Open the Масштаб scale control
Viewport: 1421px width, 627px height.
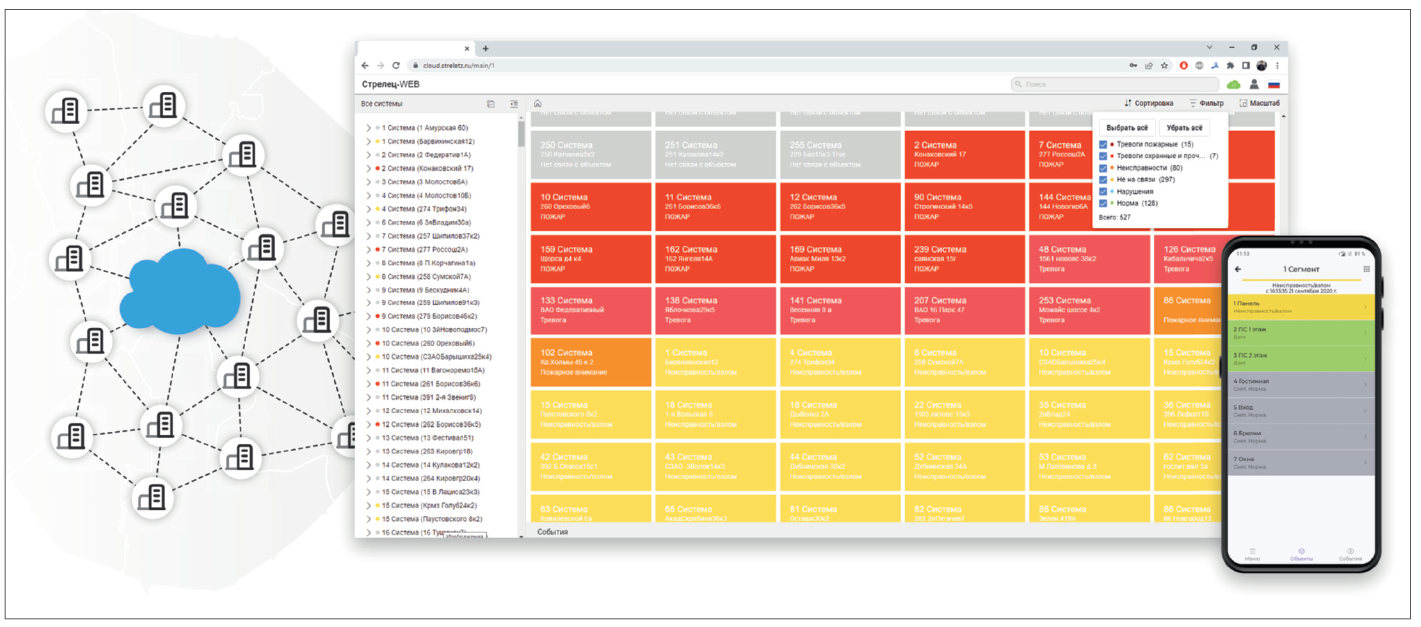[1259, 103]
